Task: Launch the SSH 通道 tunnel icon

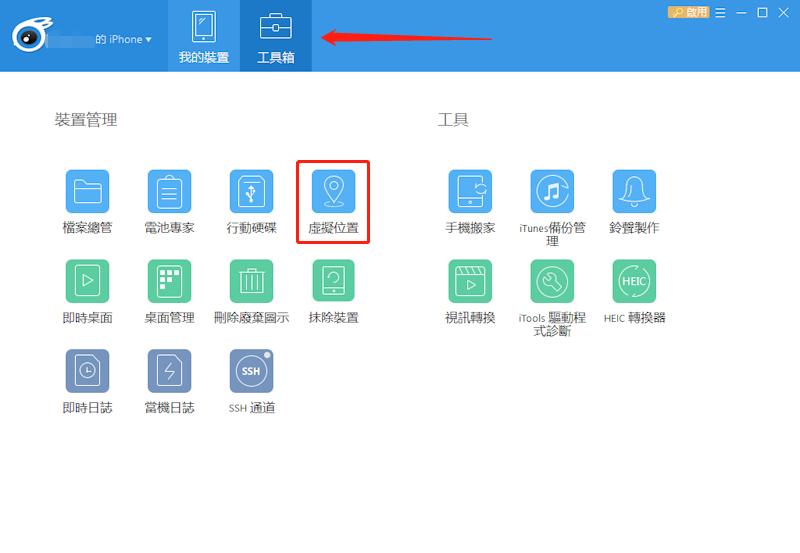Action: coord(252,371)
